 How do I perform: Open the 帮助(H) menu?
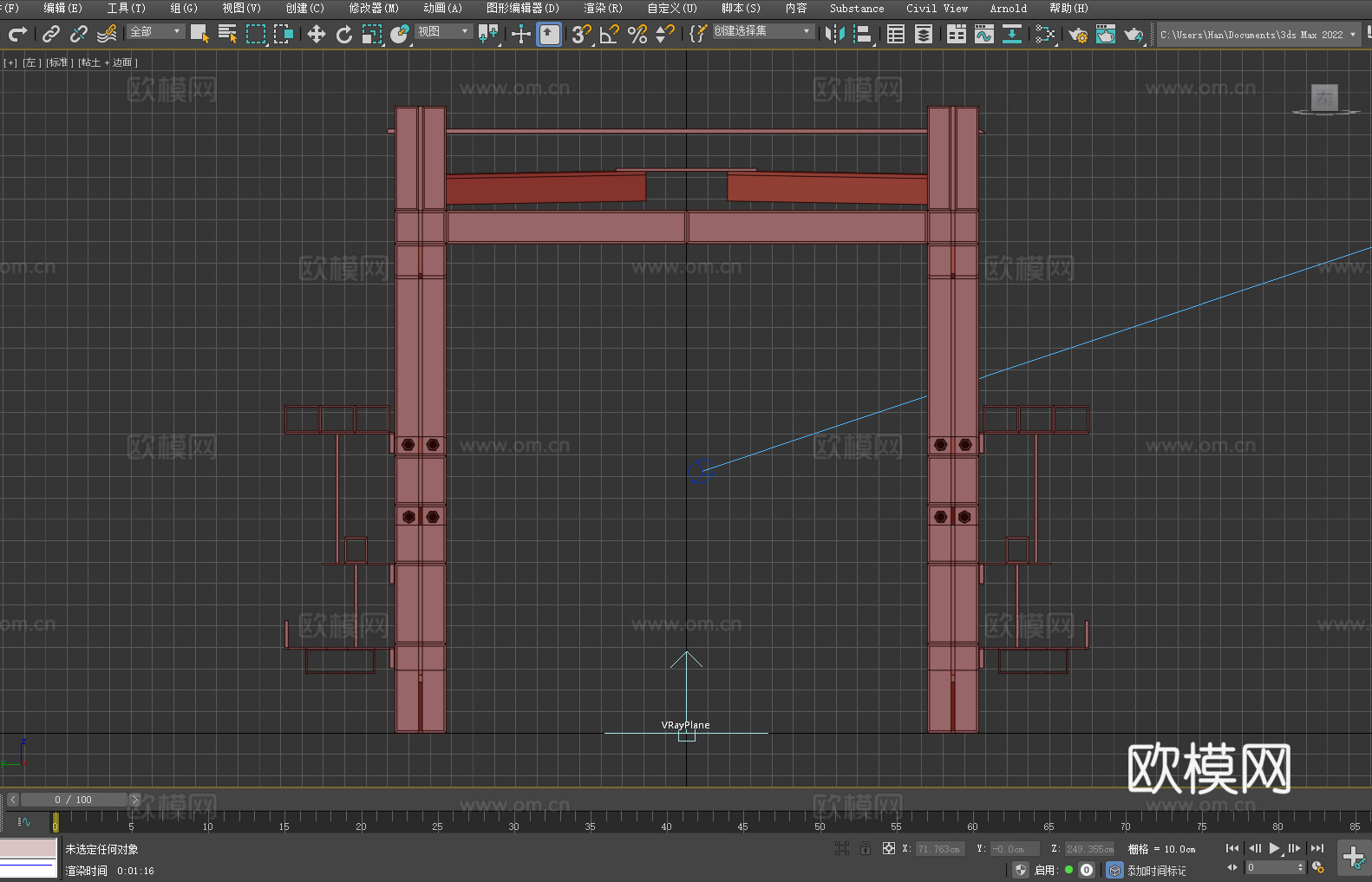click(1068, 8)
